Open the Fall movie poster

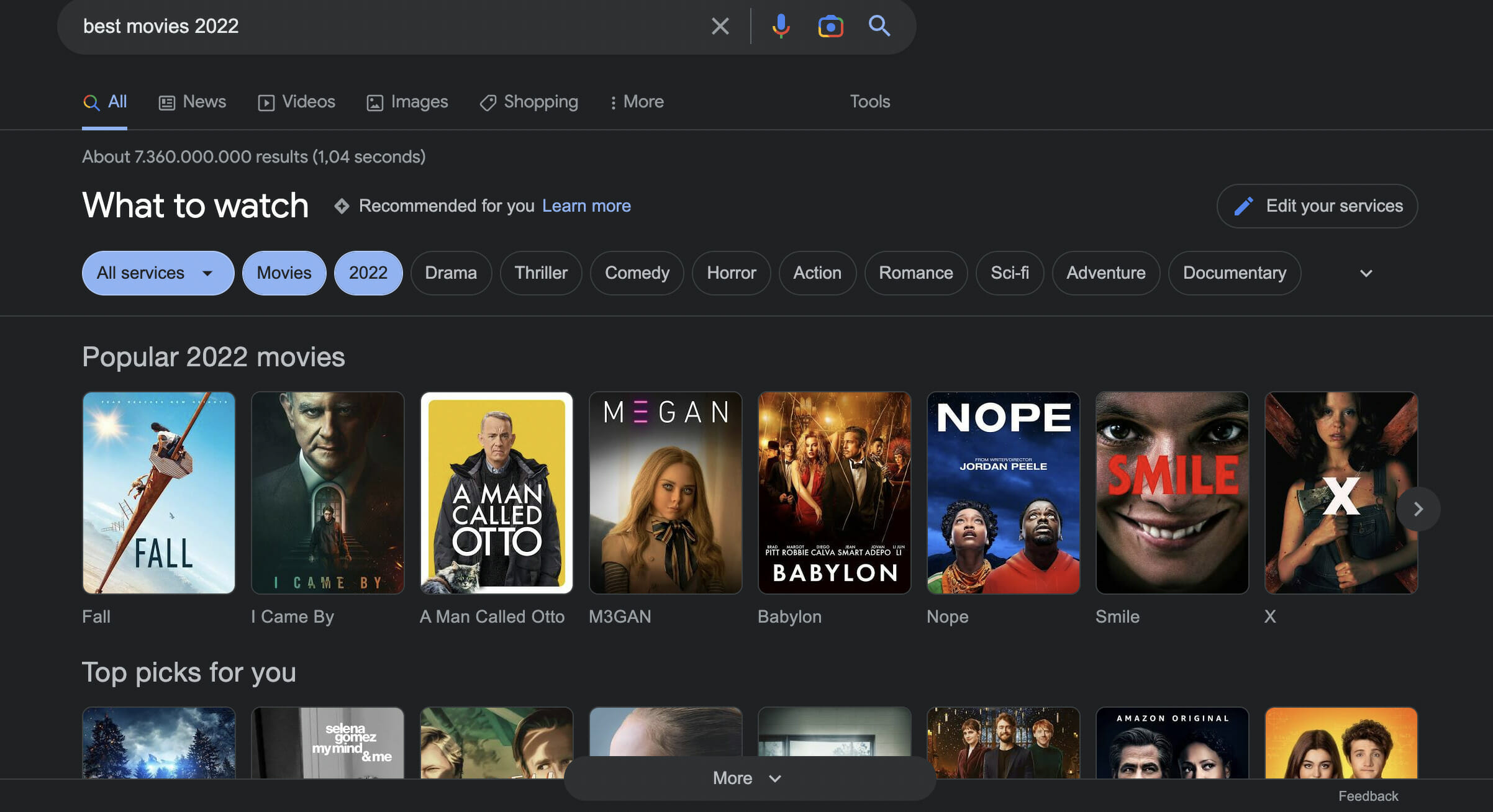click(x=159, y=492)
